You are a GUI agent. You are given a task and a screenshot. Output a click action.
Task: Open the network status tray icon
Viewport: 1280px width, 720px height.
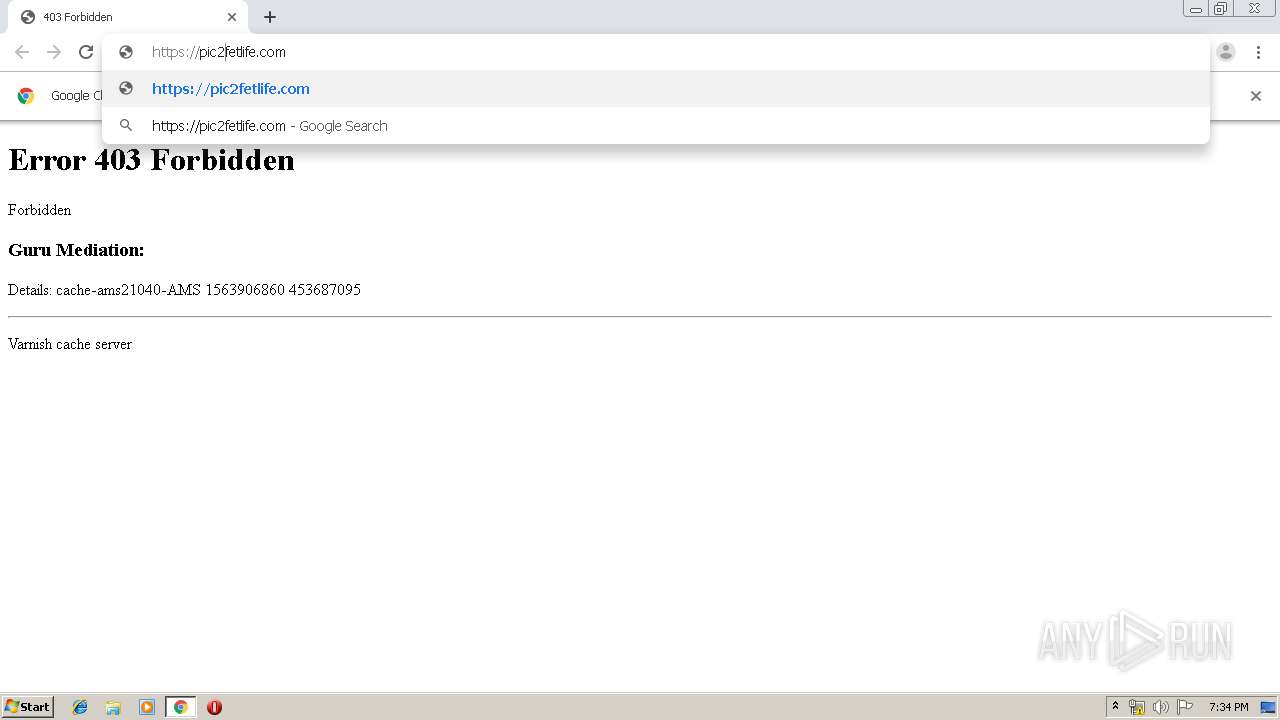1137,707
